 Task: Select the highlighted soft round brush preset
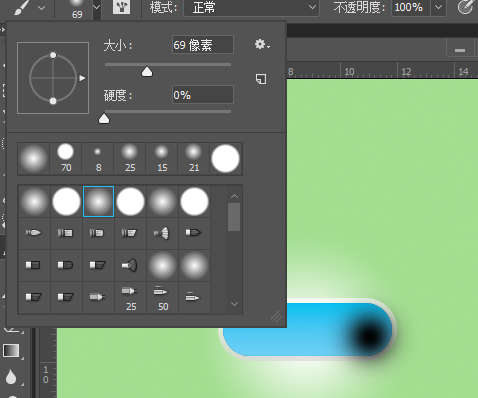click(x=98, y=201)
